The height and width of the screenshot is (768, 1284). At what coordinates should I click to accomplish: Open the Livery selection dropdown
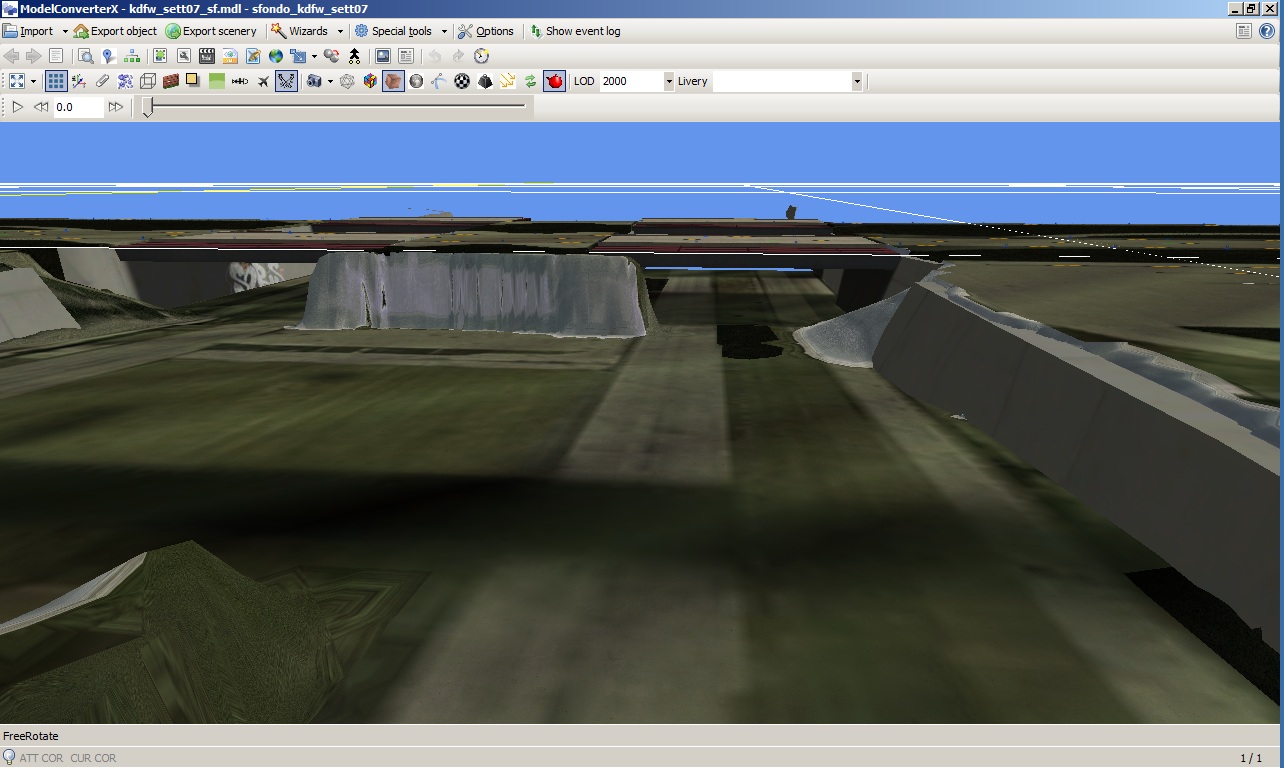click(x=857, y=81)
